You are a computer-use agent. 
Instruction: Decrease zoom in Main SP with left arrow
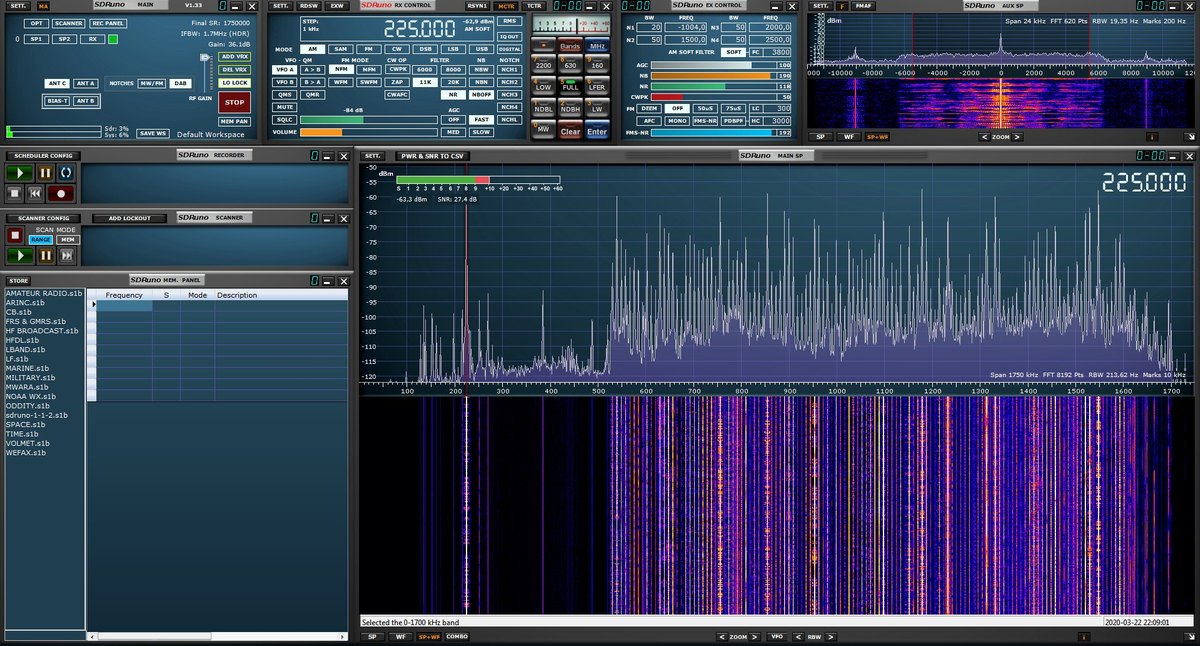pyautogui.click(x=724, y=636)
